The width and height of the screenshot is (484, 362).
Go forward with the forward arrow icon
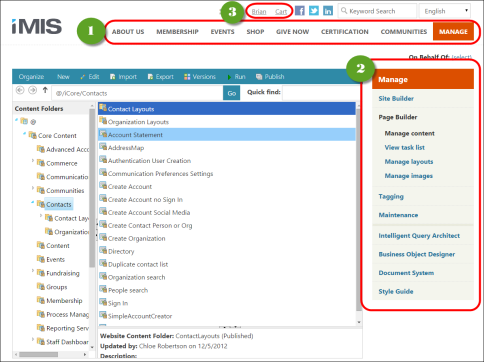click(32, 90)
